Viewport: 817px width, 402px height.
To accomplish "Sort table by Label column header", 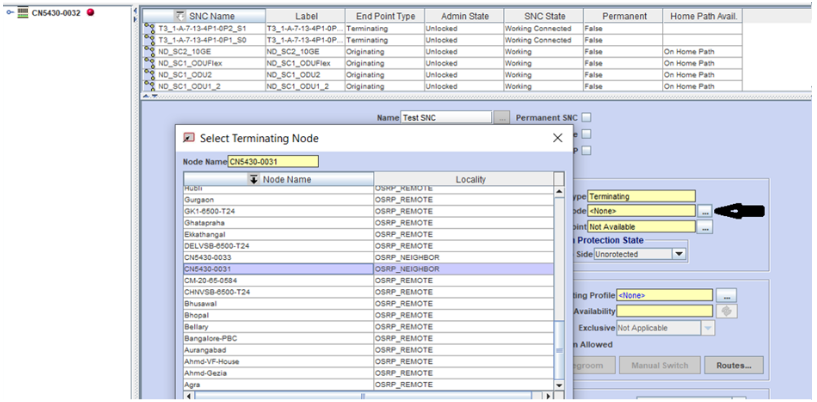I will coord(305,16).
